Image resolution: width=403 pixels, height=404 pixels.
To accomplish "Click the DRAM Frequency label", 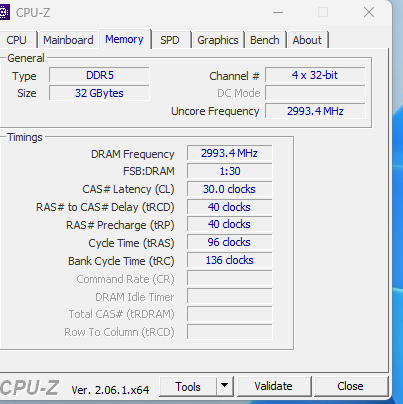I will point(133,154).
